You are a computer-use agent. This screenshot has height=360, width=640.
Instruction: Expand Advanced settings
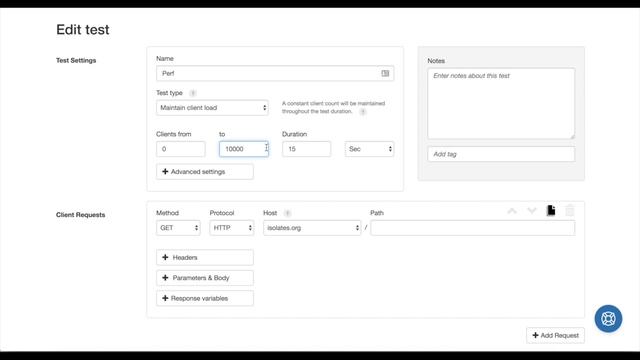[204, 172]
